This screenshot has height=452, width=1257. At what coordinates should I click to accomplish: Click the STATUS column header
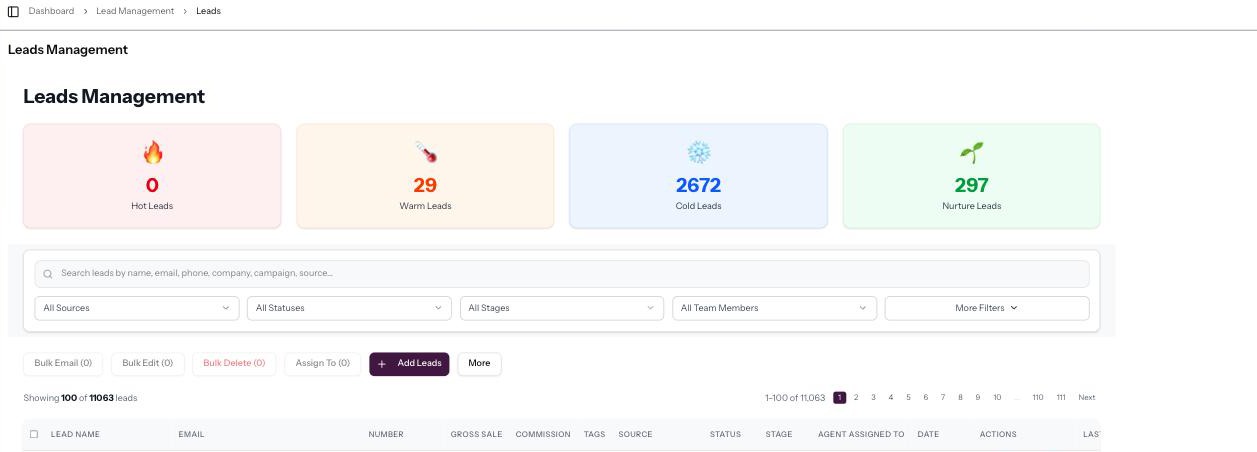tap(725, 434)
